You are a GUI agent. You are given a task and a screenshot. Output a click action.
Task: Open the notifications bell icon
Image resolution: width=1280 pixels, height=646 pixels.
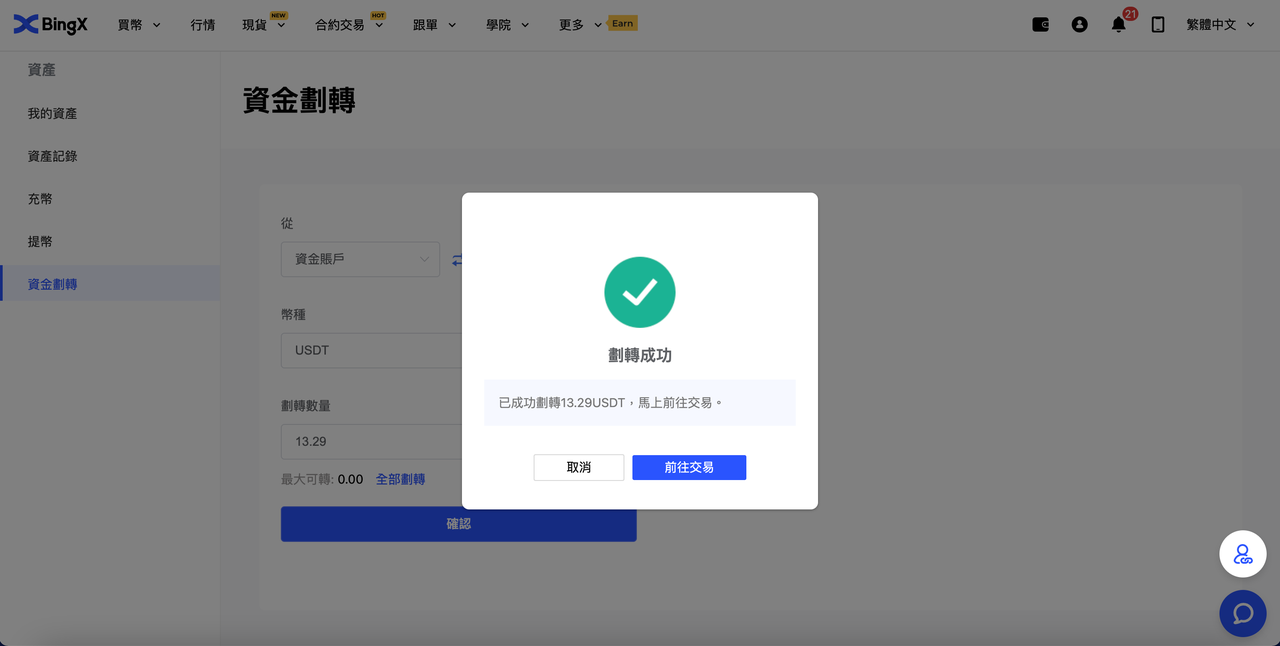click(x=1118, y=24)
